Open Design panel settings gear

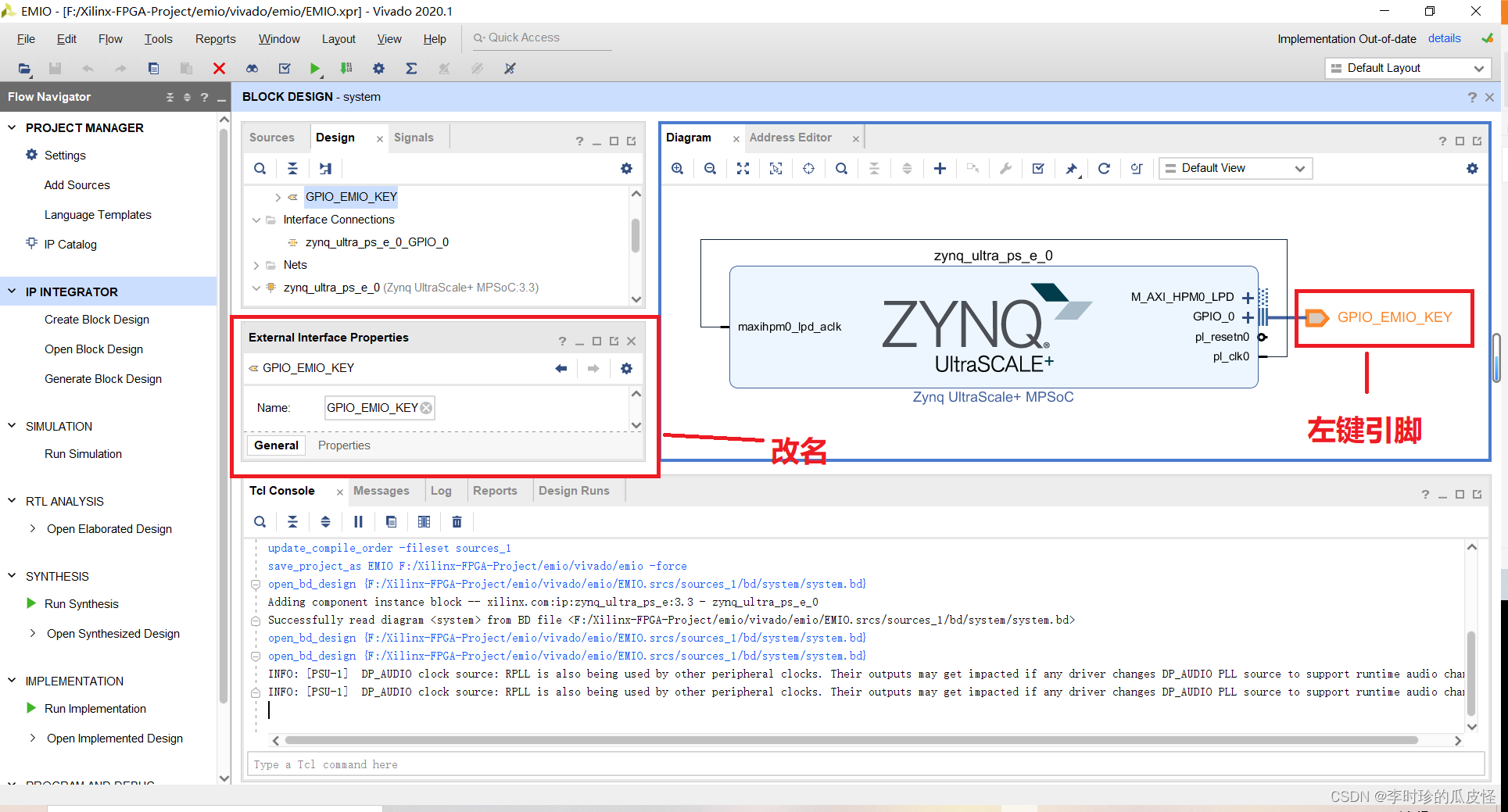pyautogui.click(x=626, y=168)
